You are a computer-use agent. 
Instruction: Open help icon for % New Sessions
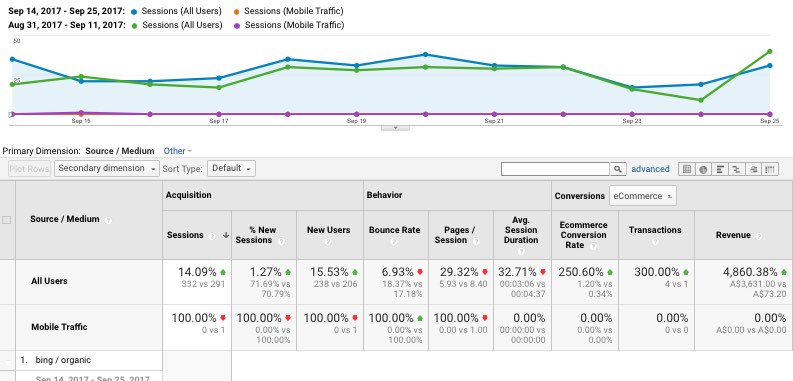[x=281, y=241]
